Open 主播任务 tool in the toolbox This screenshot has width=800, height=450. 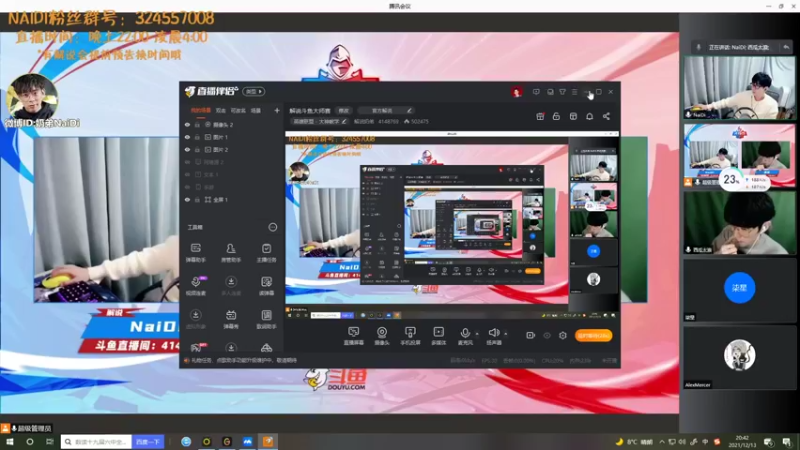click(266, 253)
